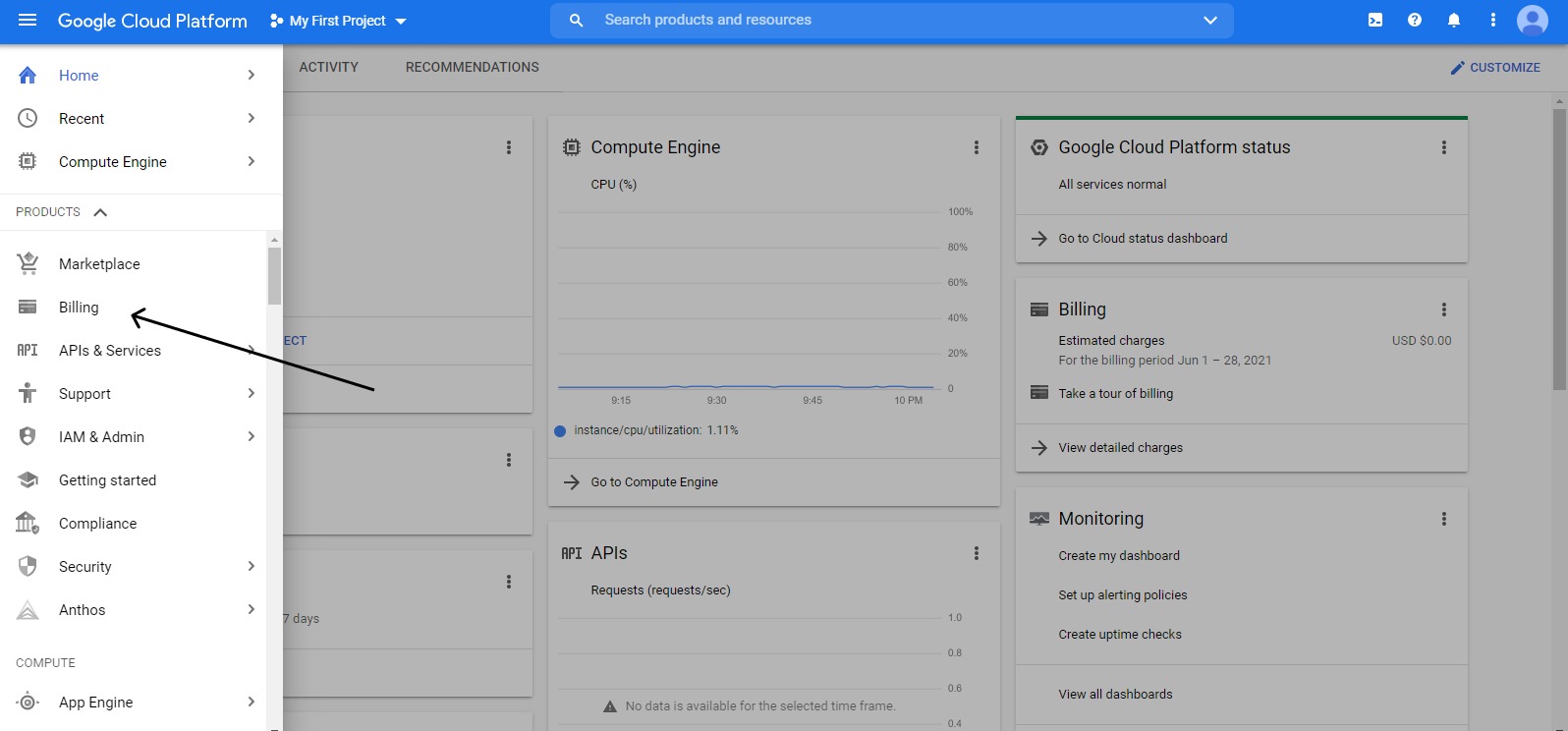This screenshot has height=731, width=1568.
Task: Open Billing card three-dot menu
Action: [1443, 309]
